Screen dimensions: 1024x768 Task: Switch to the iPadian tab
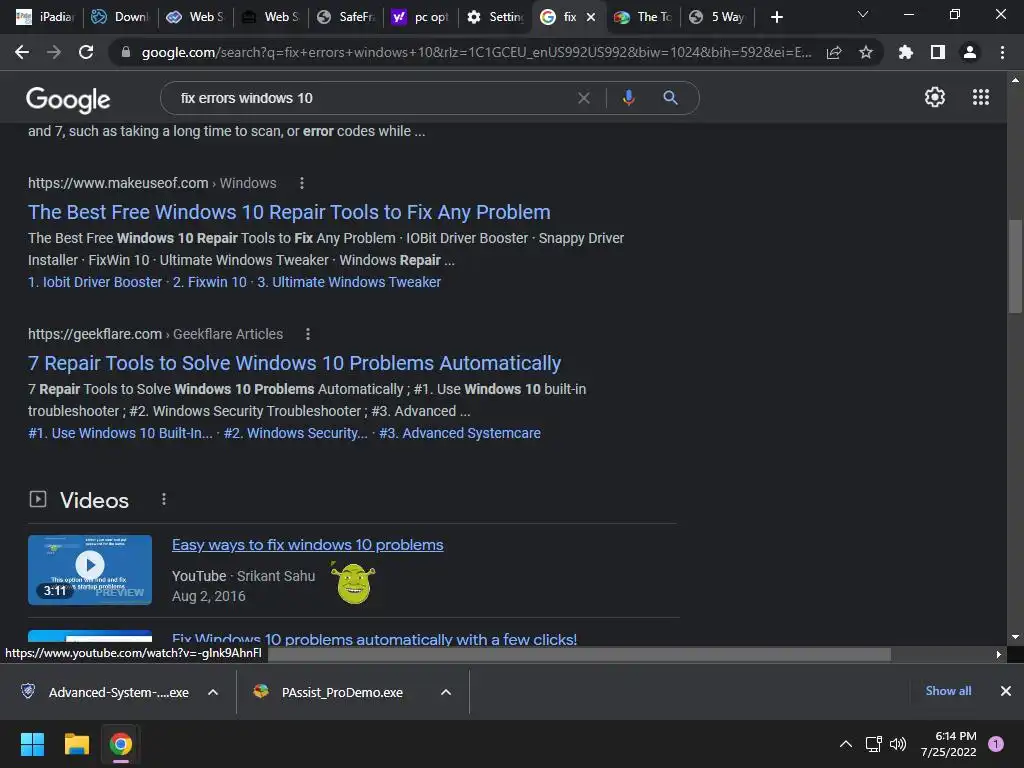46,17
